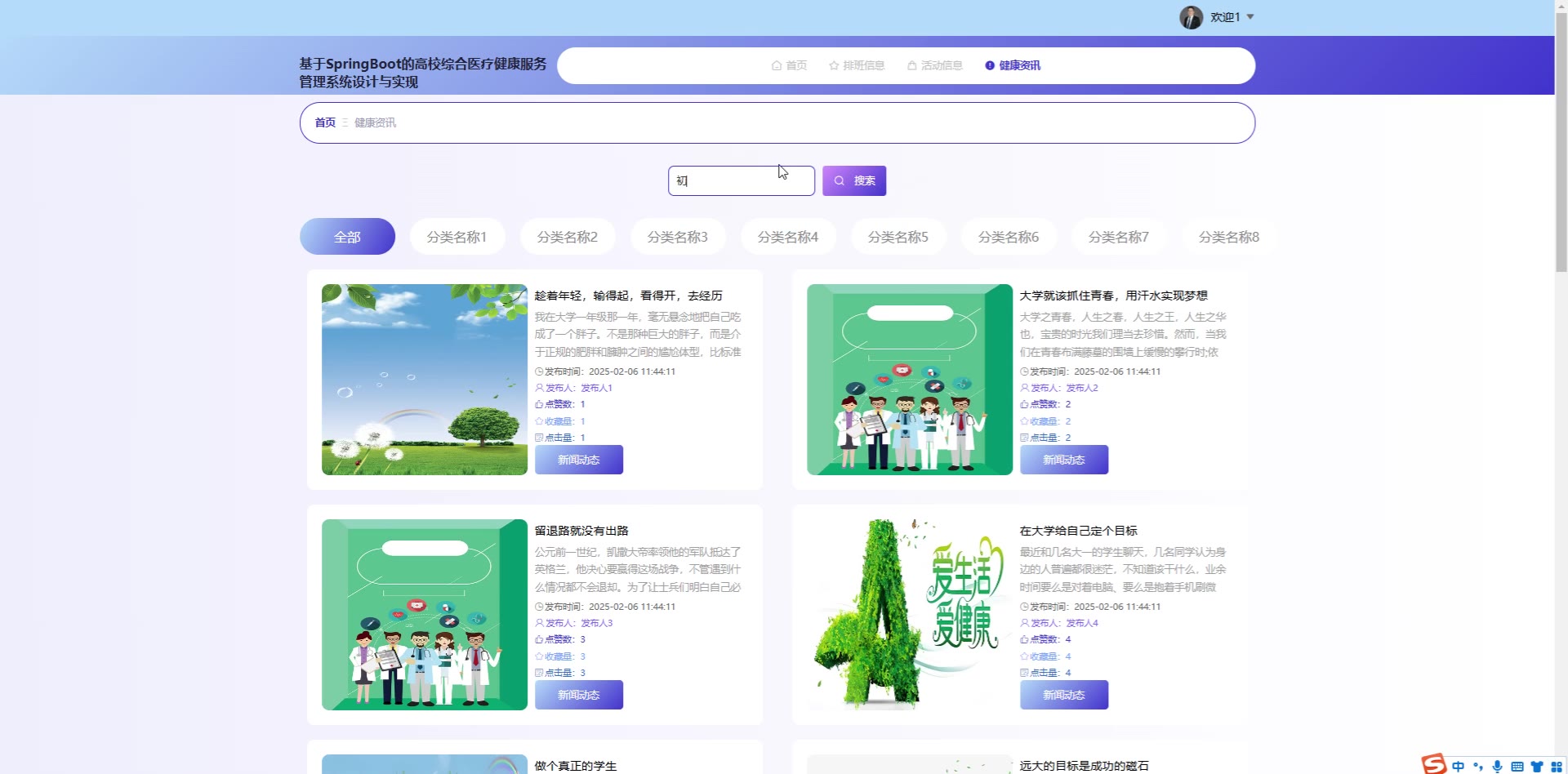1568x774 pixels.
Task: Open 爱生活爱健康 thumbnail of 在大学给自己定个目标
Action: click(910, 615)
